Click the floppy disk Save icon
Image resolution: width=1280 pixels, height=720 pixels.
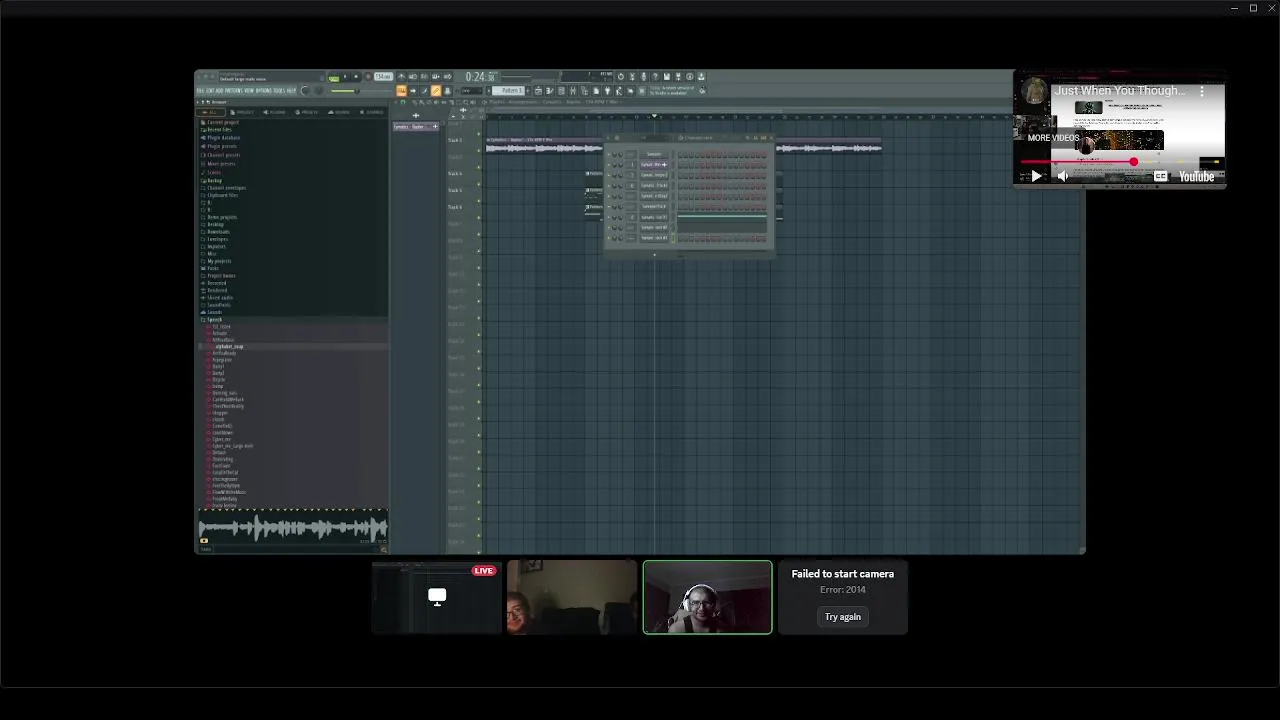click(666, 76)
